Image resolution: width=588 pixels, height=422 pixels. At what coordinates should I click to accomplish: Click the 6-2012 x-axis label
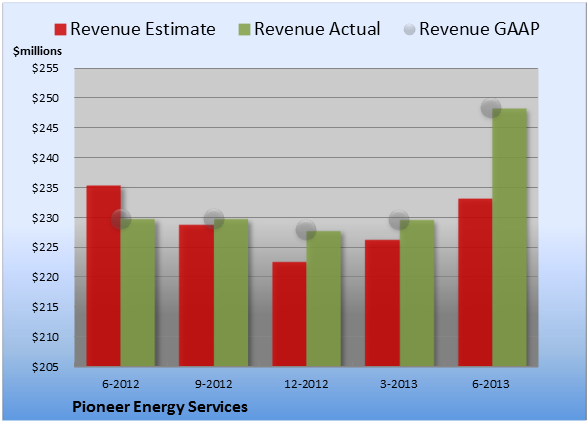tap(121, 384)
